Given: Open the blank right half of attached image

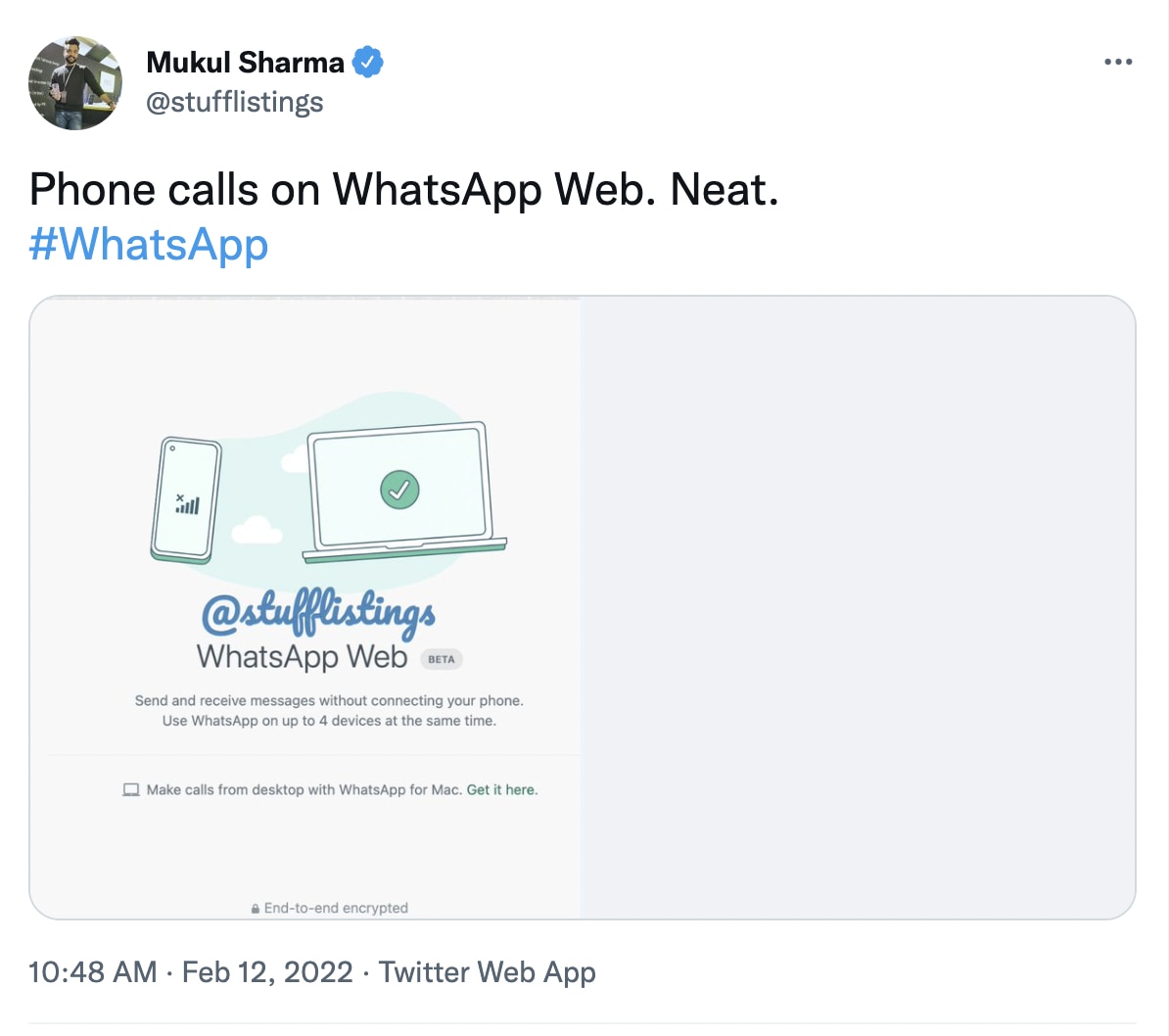Looking at the screenshot, I should coord(858,607).
